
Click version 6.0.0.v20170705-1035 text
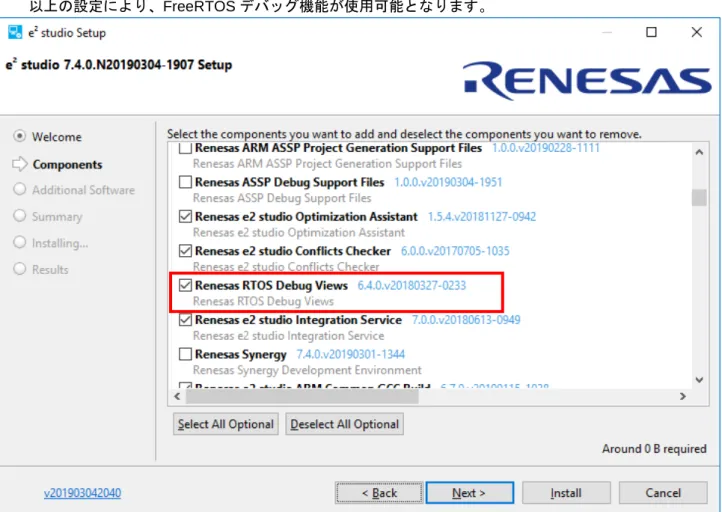(455, 251)
